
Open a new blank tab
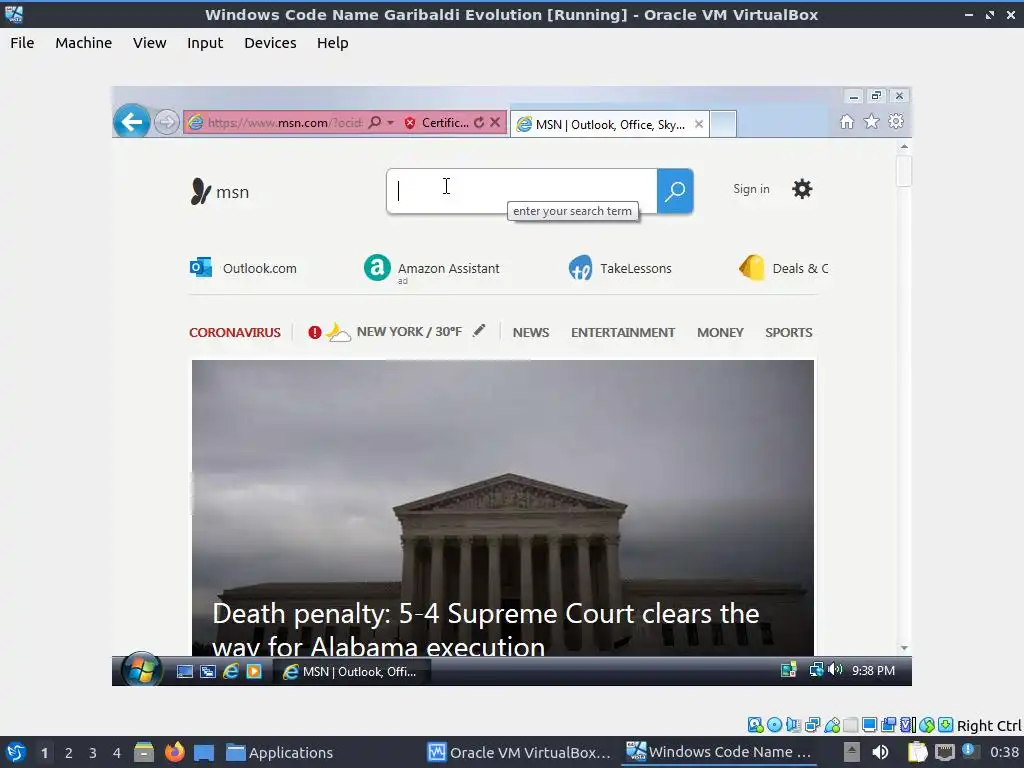point(723,124)
